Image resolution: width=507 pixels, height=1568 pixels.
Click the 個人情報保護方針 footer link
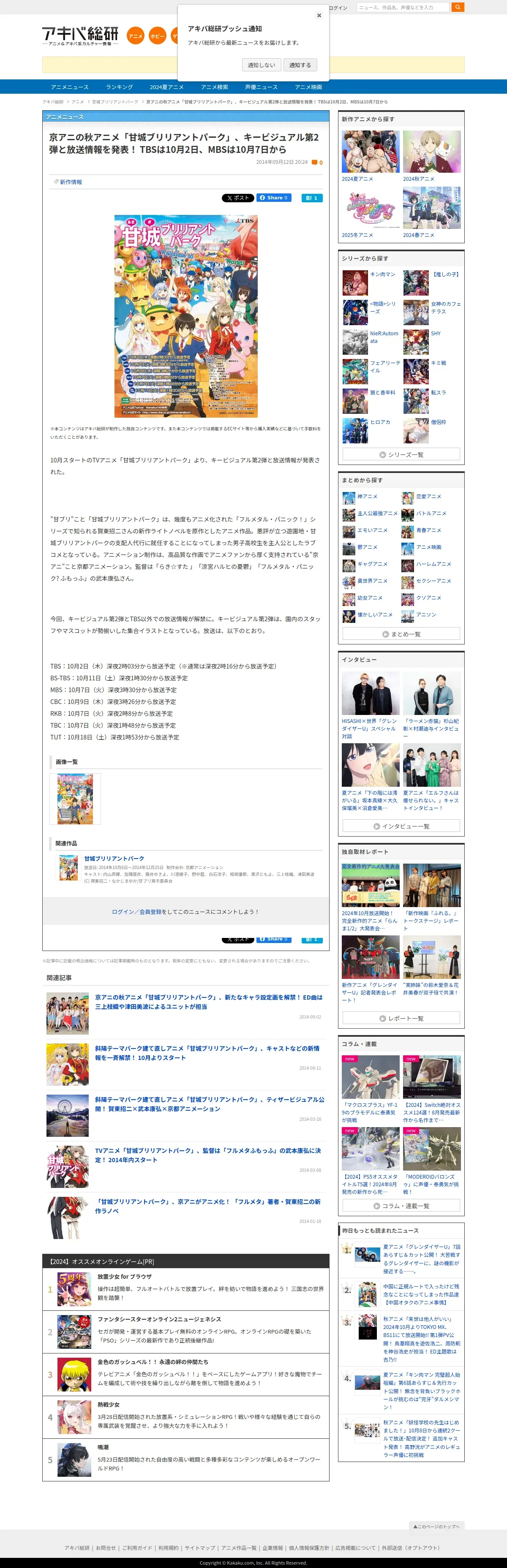tap(308, 1548)
